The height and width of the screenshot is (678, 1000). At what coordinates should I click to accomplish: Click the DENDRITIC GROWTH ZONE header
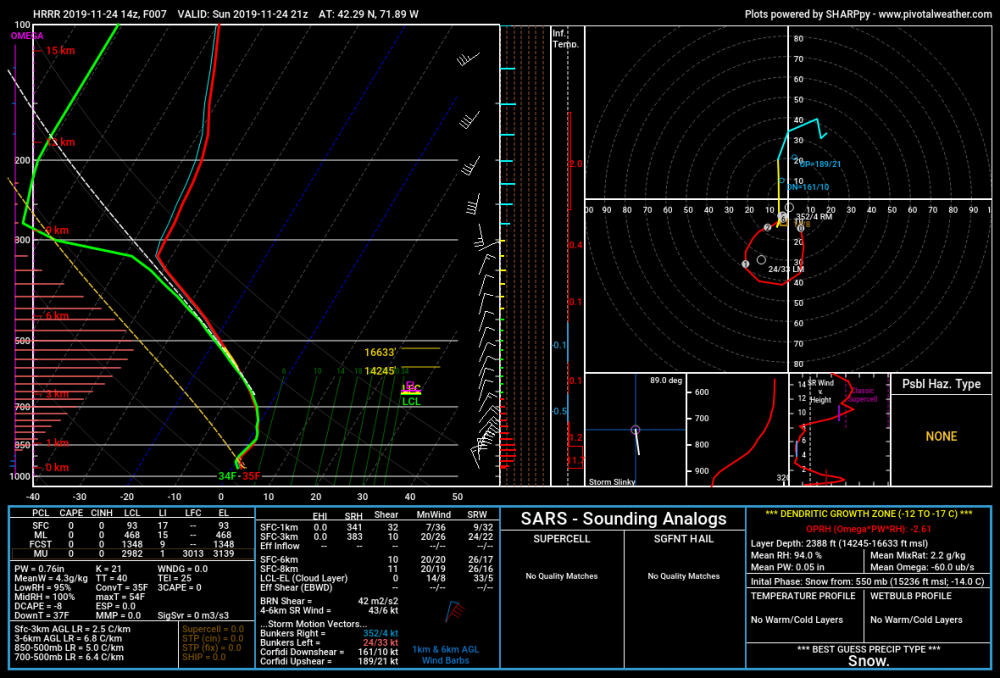(869, 514)
